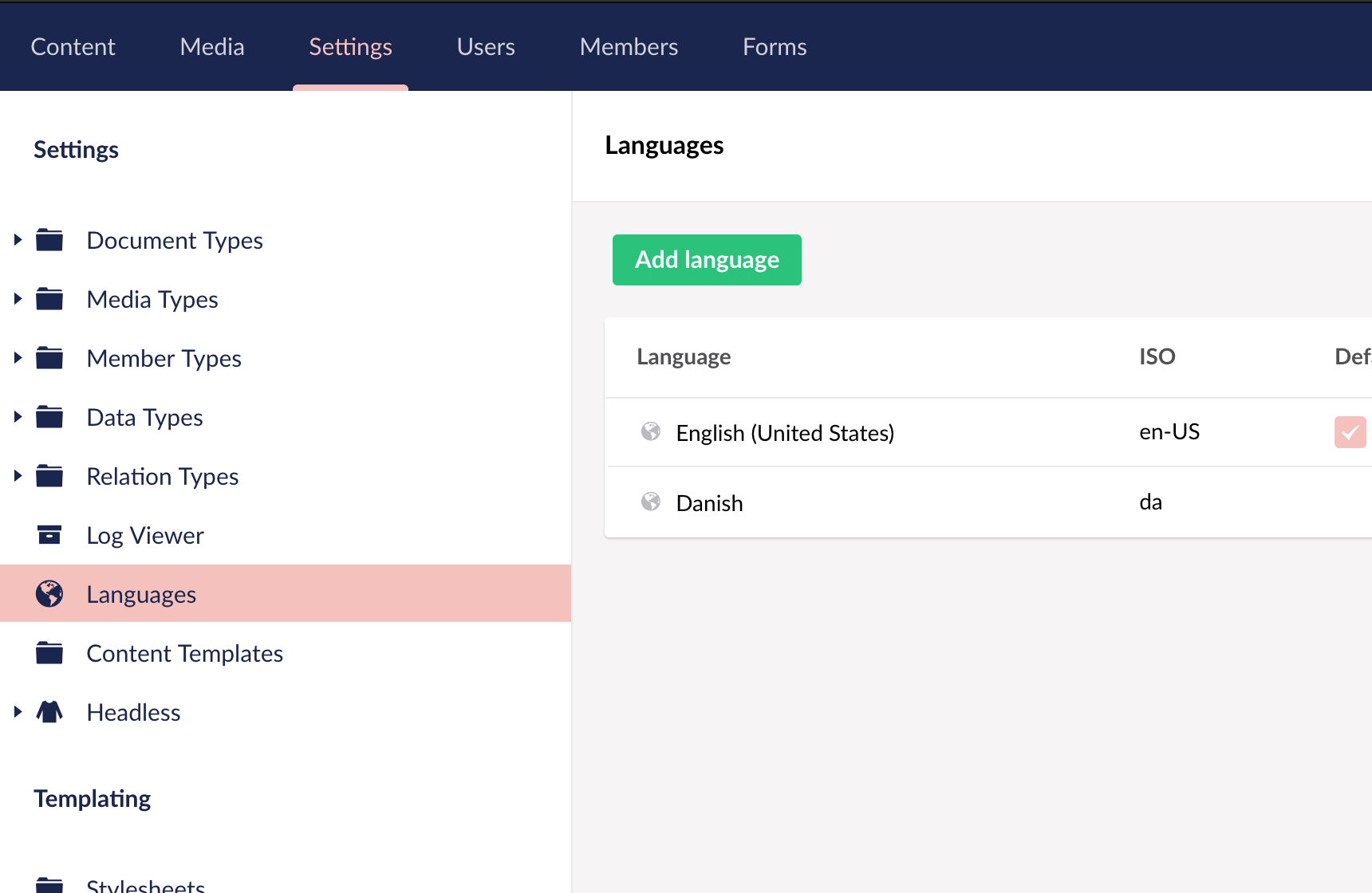Select the Stylesheets item under Templating
The height and width of the screenshot is (893, 1372).
(x=146, y=883)
